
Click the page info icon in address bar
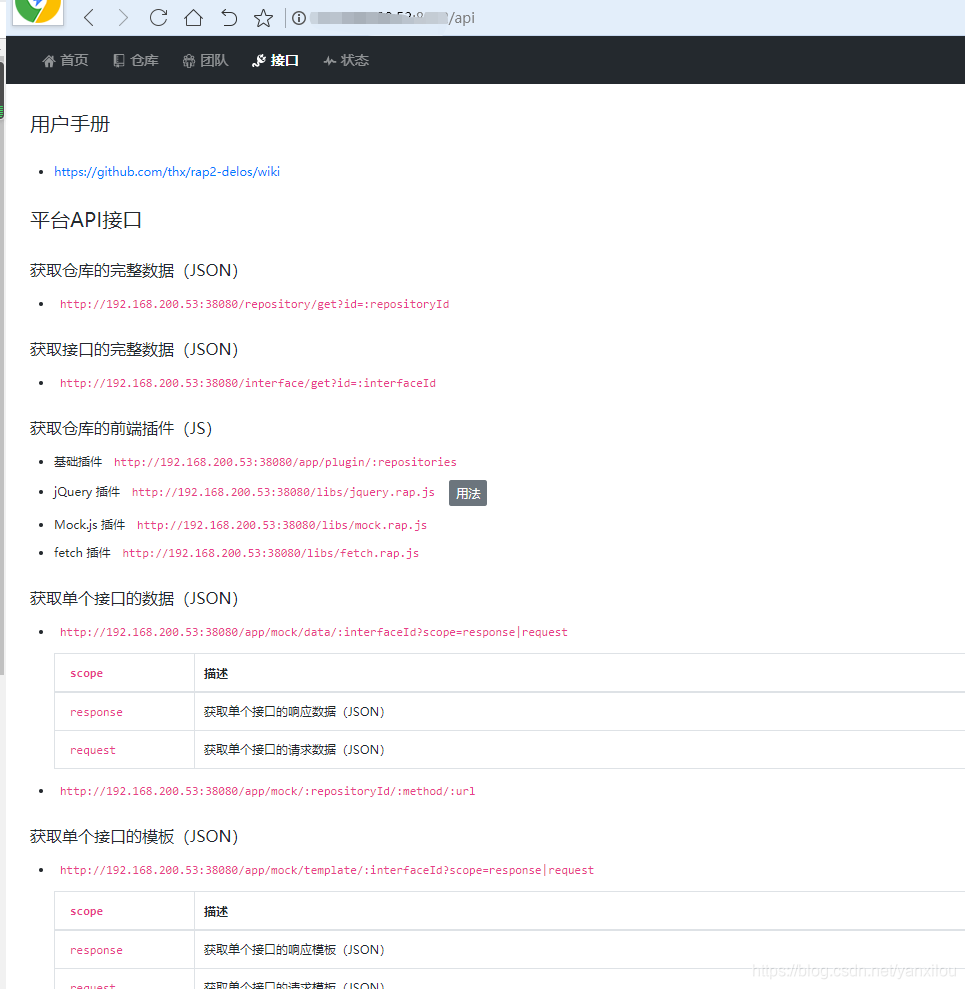tap(298, 17)
